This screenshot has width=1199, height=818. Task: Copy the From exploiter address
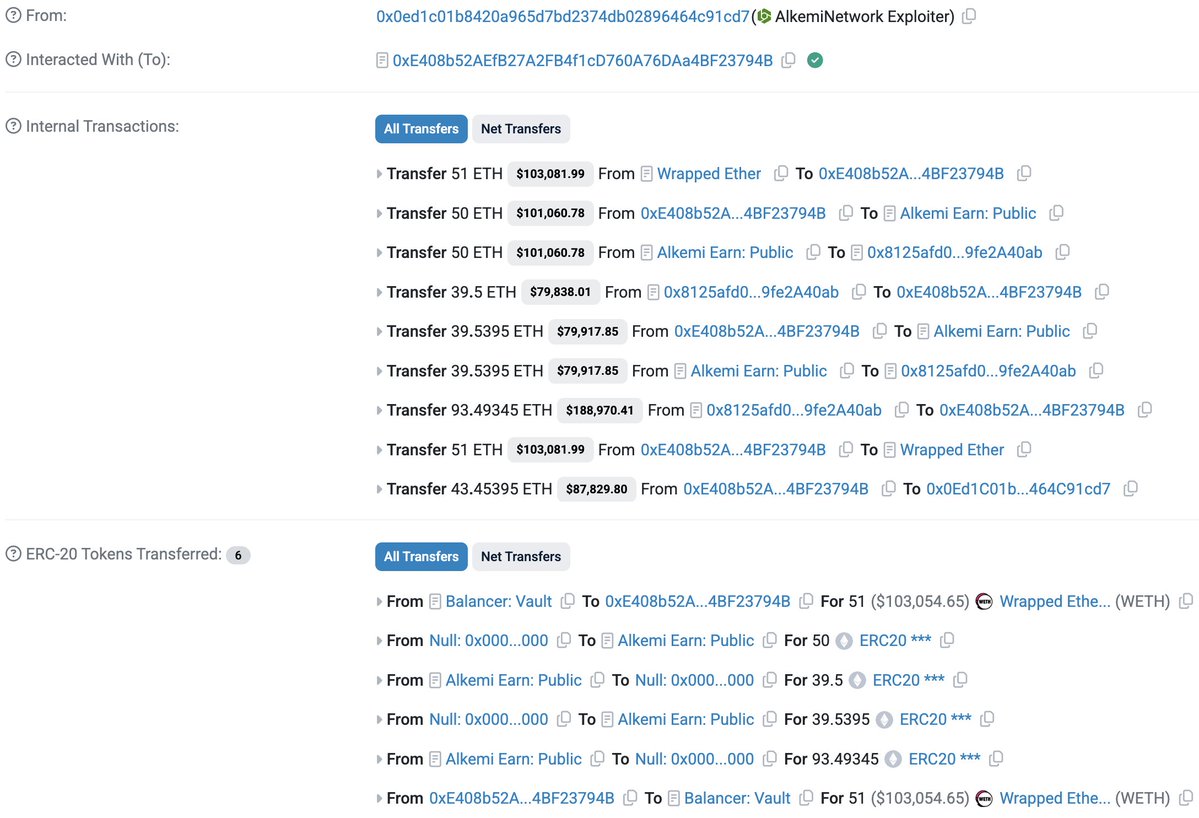(x=969, y=16)
